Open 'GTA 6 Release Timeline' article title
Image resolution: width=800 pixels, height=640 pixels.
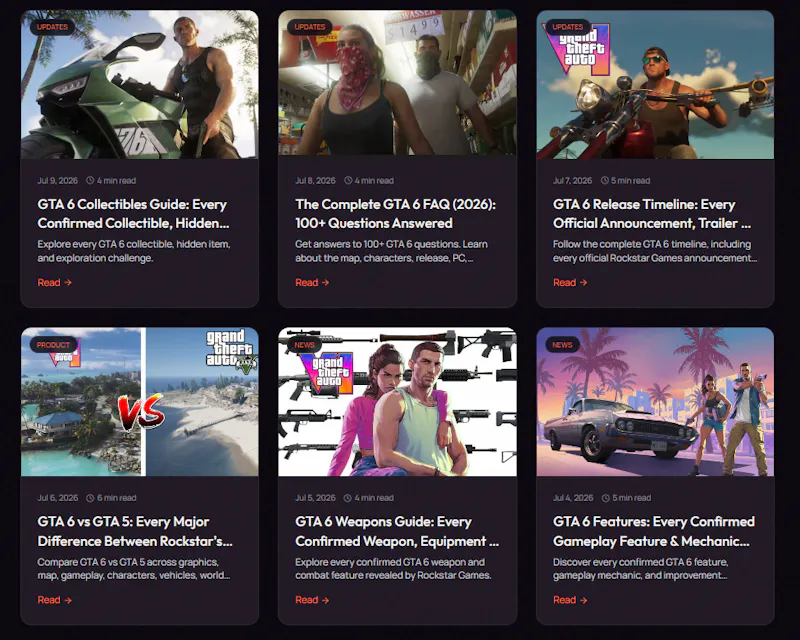(x=652, y=214)
